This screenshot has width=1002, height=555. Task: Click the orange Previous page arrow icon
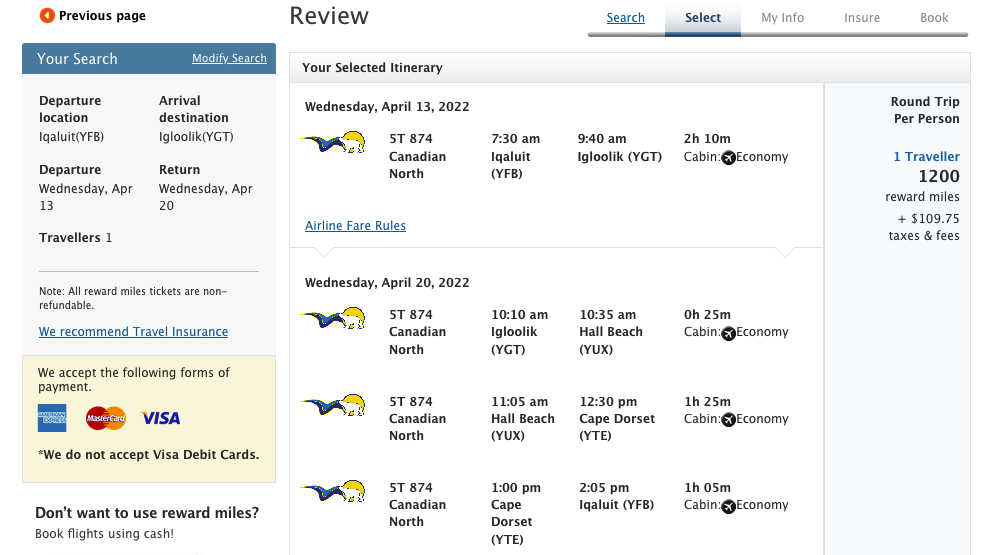click(47, 15)
